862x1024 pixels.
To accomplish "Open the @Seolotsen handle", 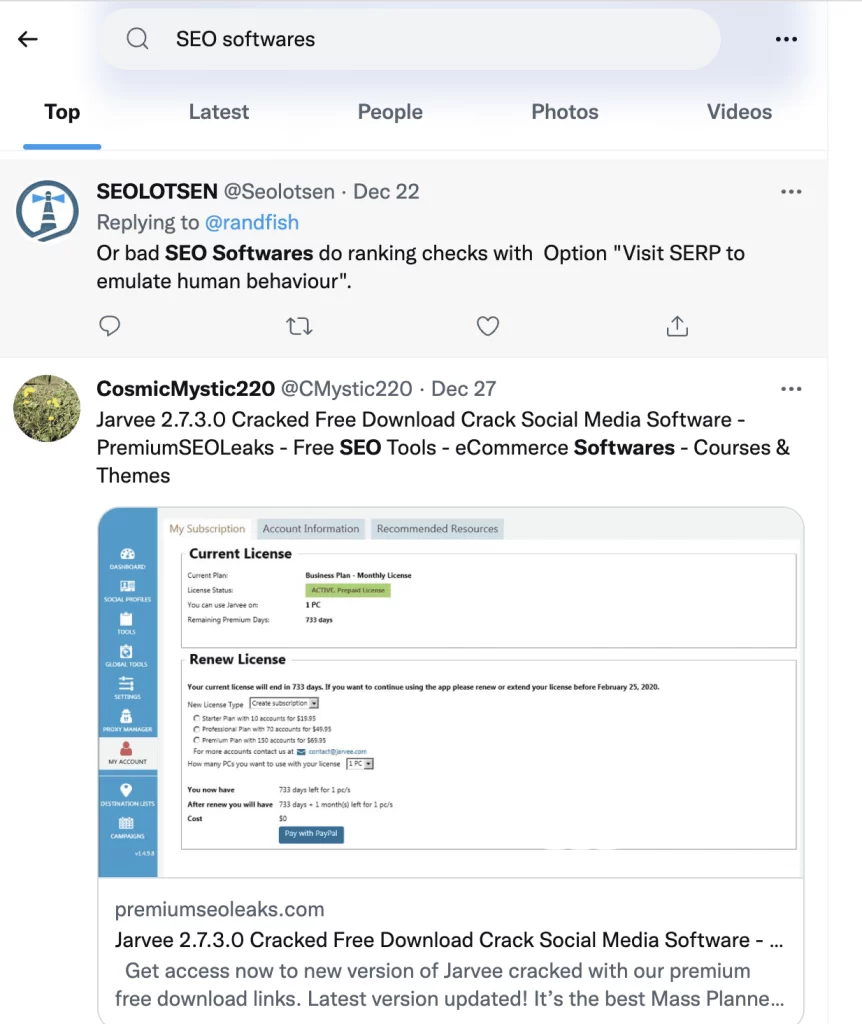I will (x=279, y=192).
